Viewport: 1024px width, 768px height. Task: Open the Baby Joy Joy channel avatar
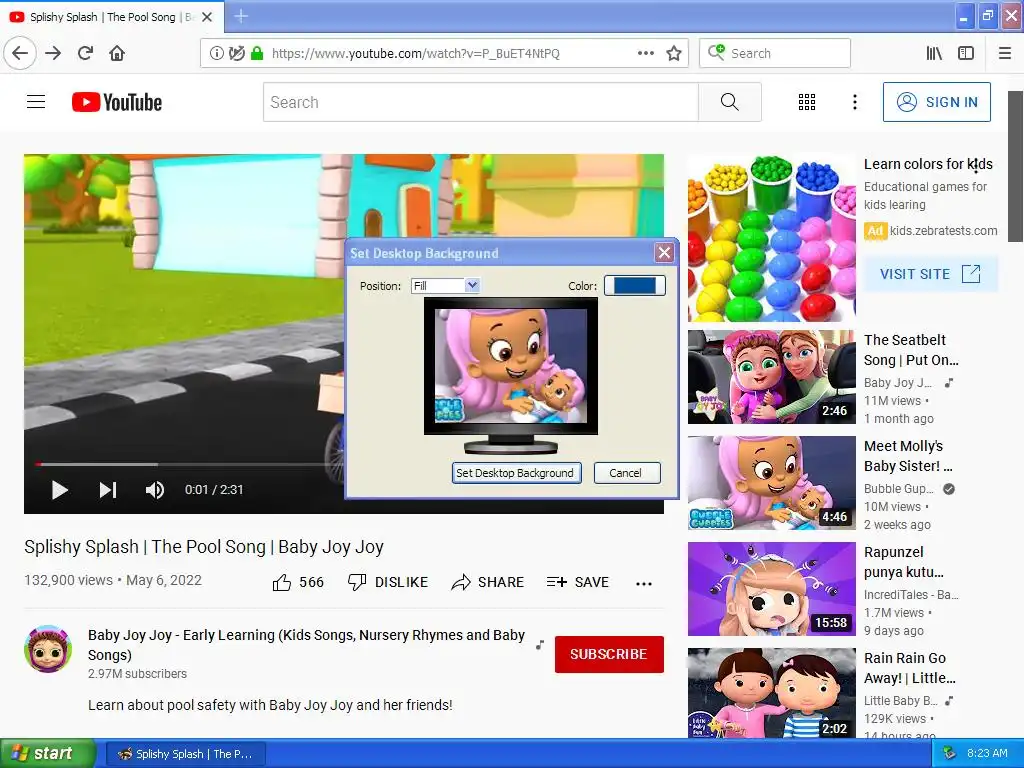point(48,648)
